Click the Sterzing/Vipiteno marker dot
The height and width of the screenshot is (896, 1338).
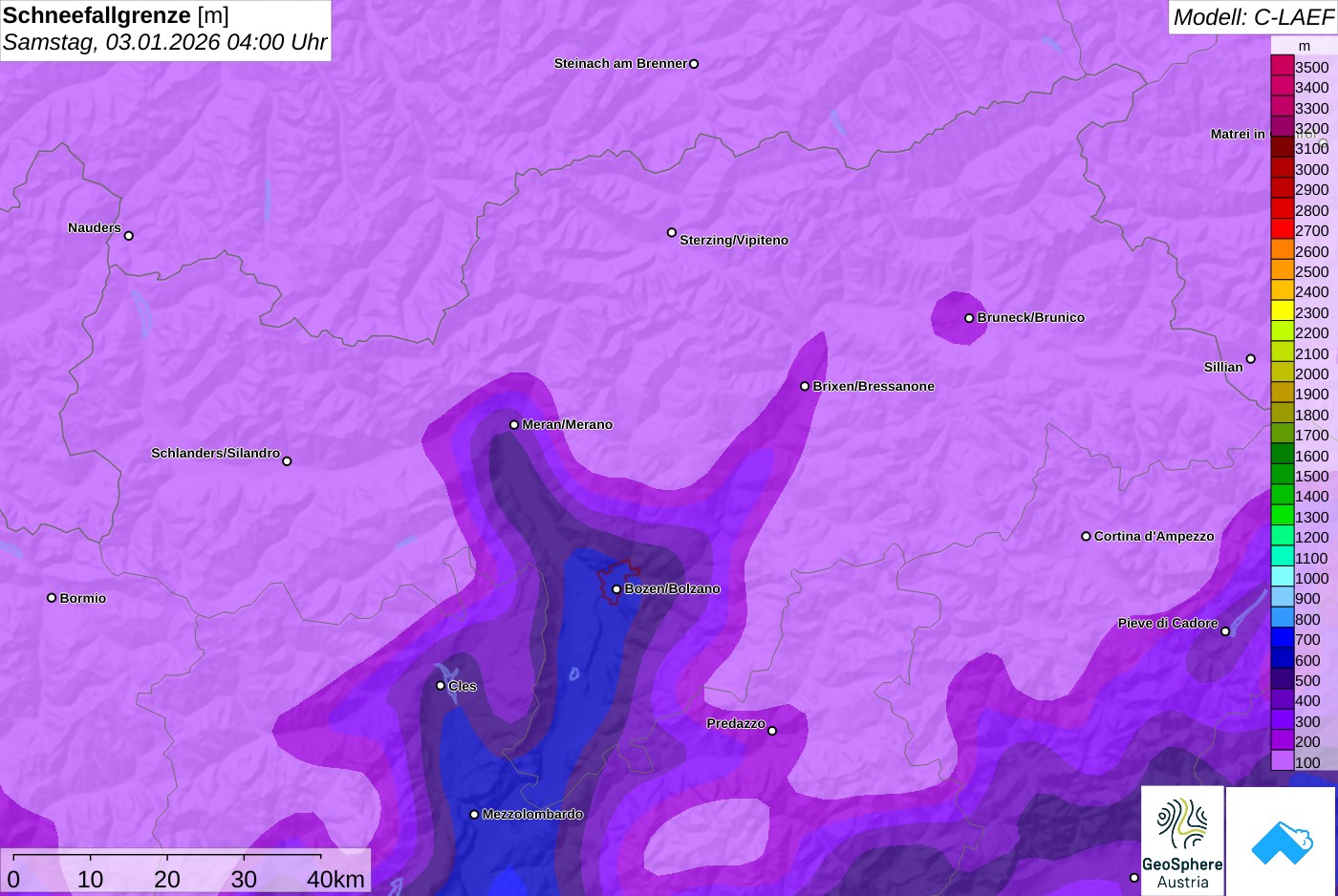[672, 232]
